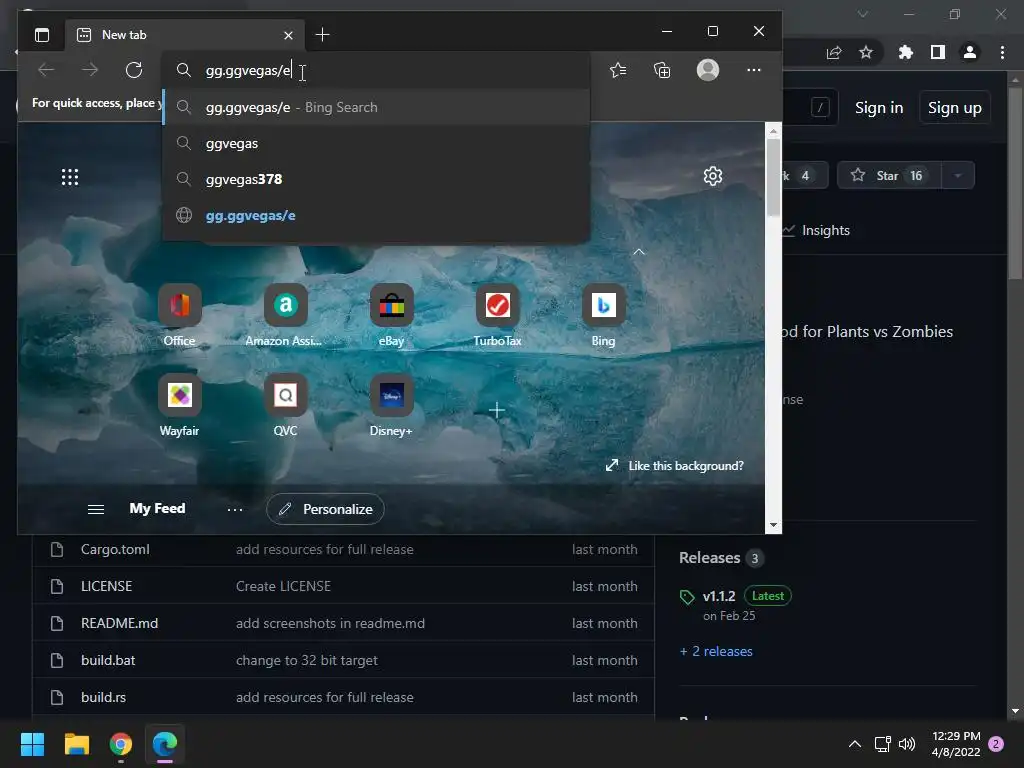Open Edge Favorites star icon
The image size is (1024, 768).
618,70
